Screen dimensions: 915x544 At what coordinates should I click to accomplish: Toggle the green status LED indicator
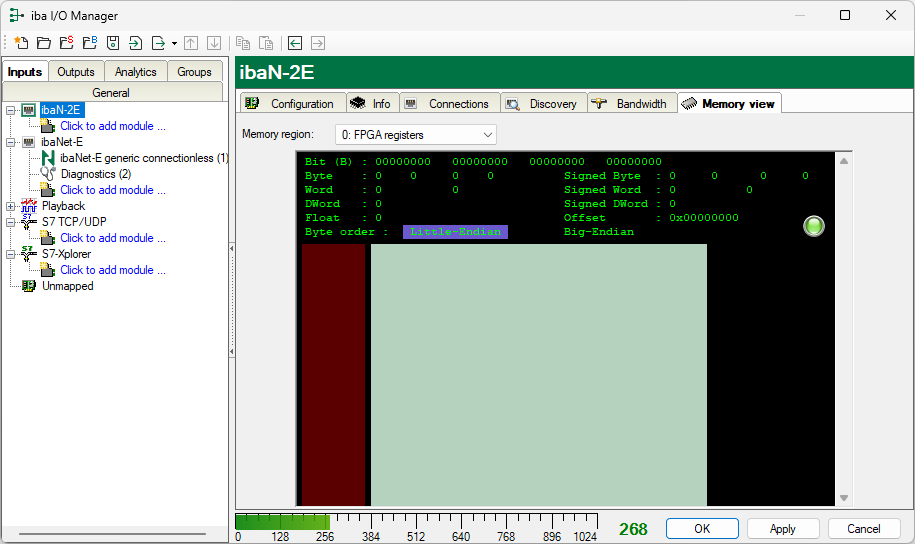click(814, 226)
